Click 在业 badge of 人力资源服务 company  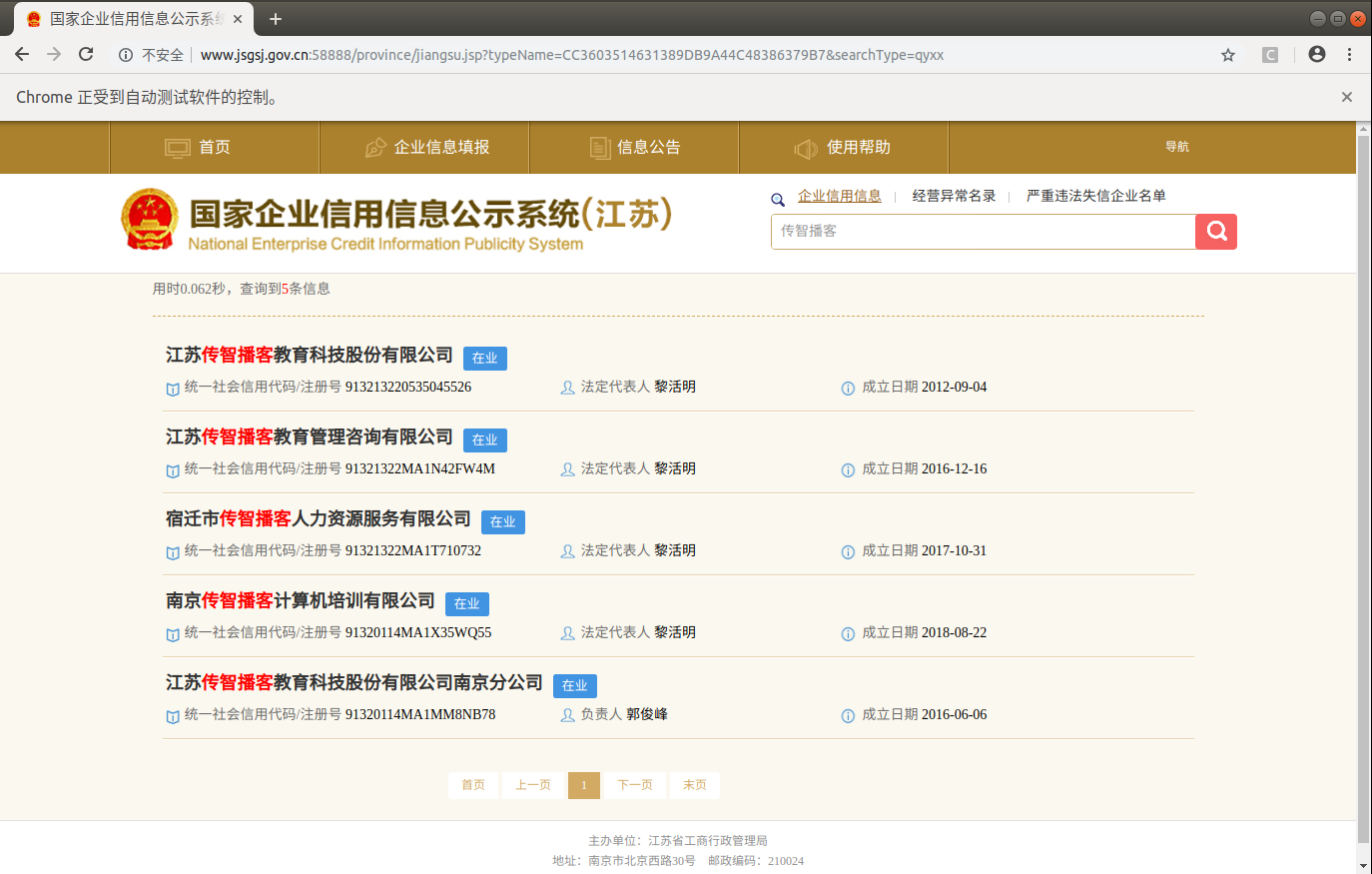point(503,522)
